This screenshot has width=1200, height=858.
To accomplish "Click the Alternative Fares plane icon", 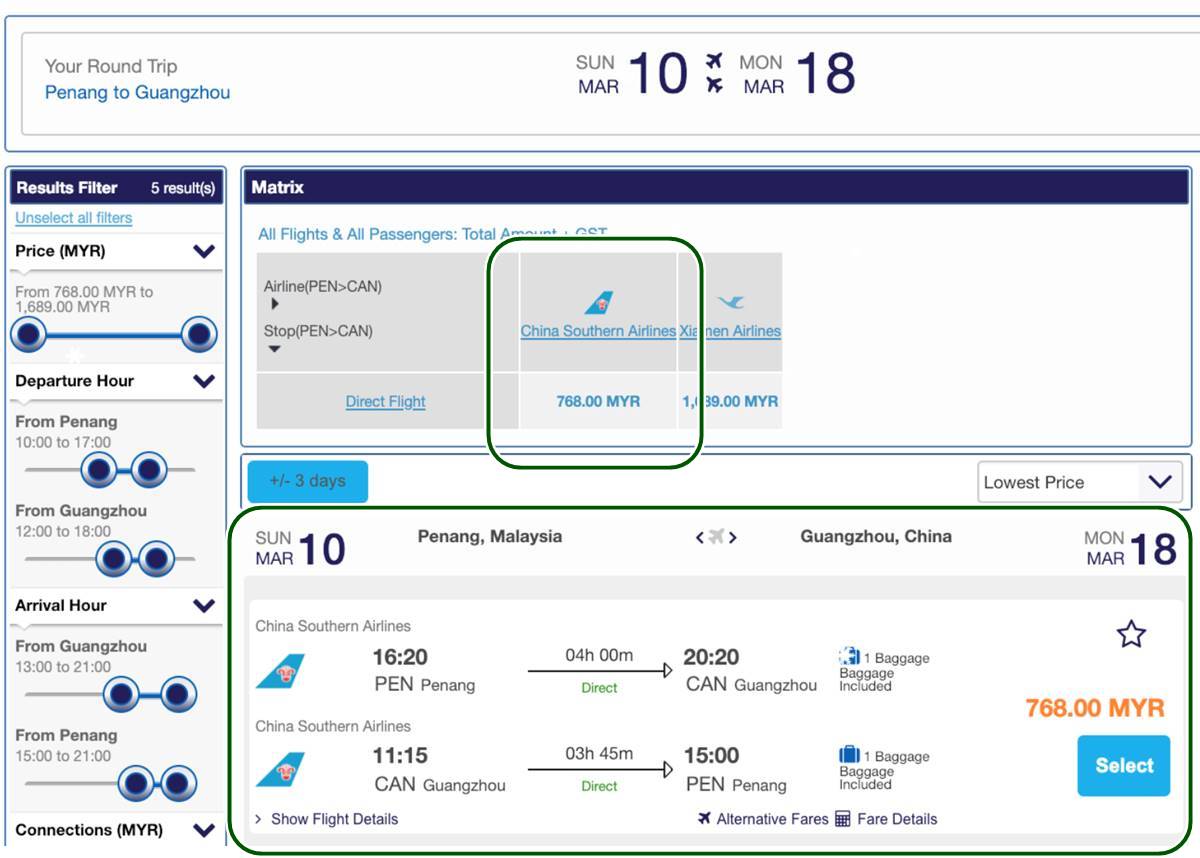I will coord(705,818).
